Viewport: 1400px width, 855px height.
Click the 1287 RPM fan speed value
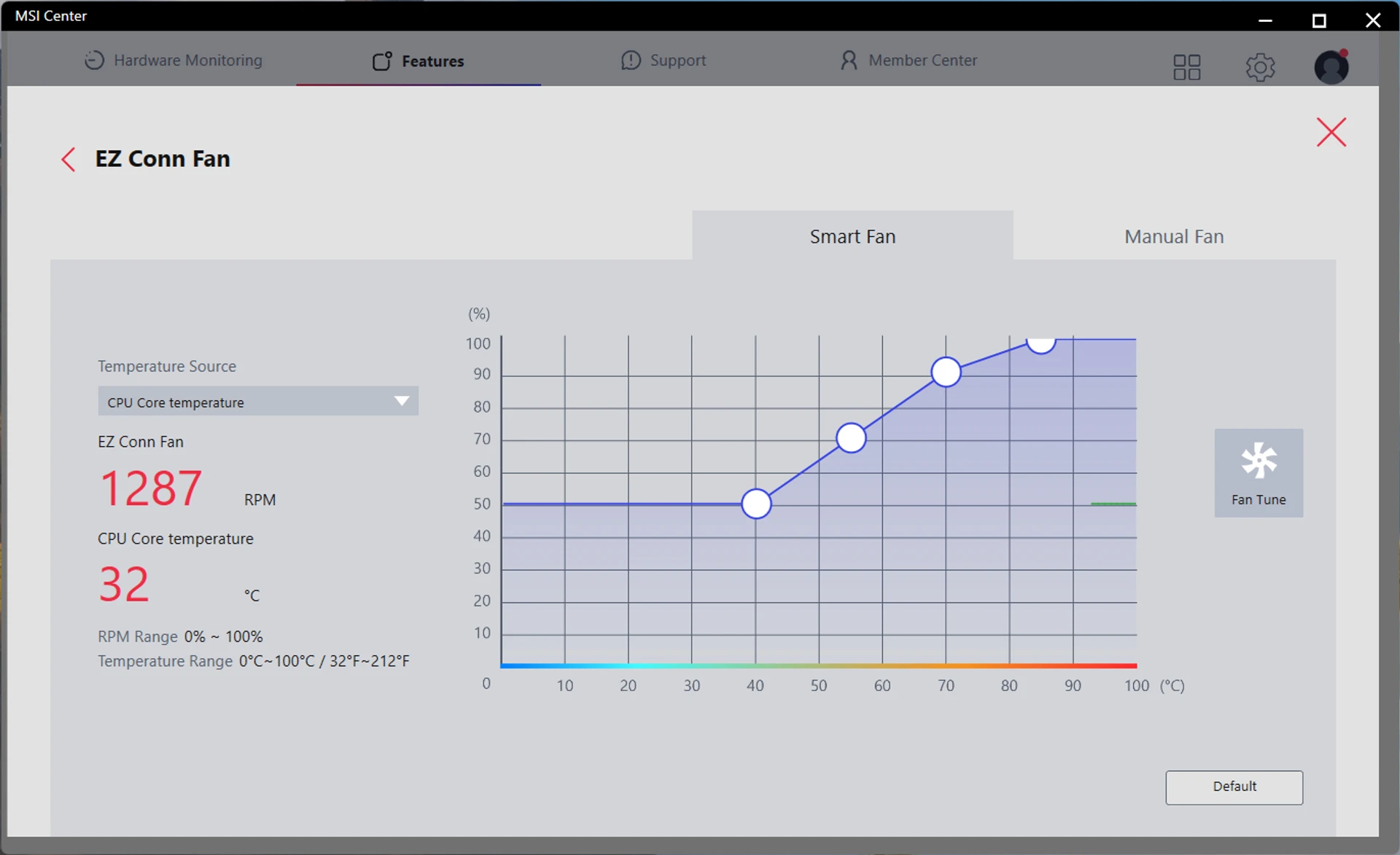coord(151,488)
